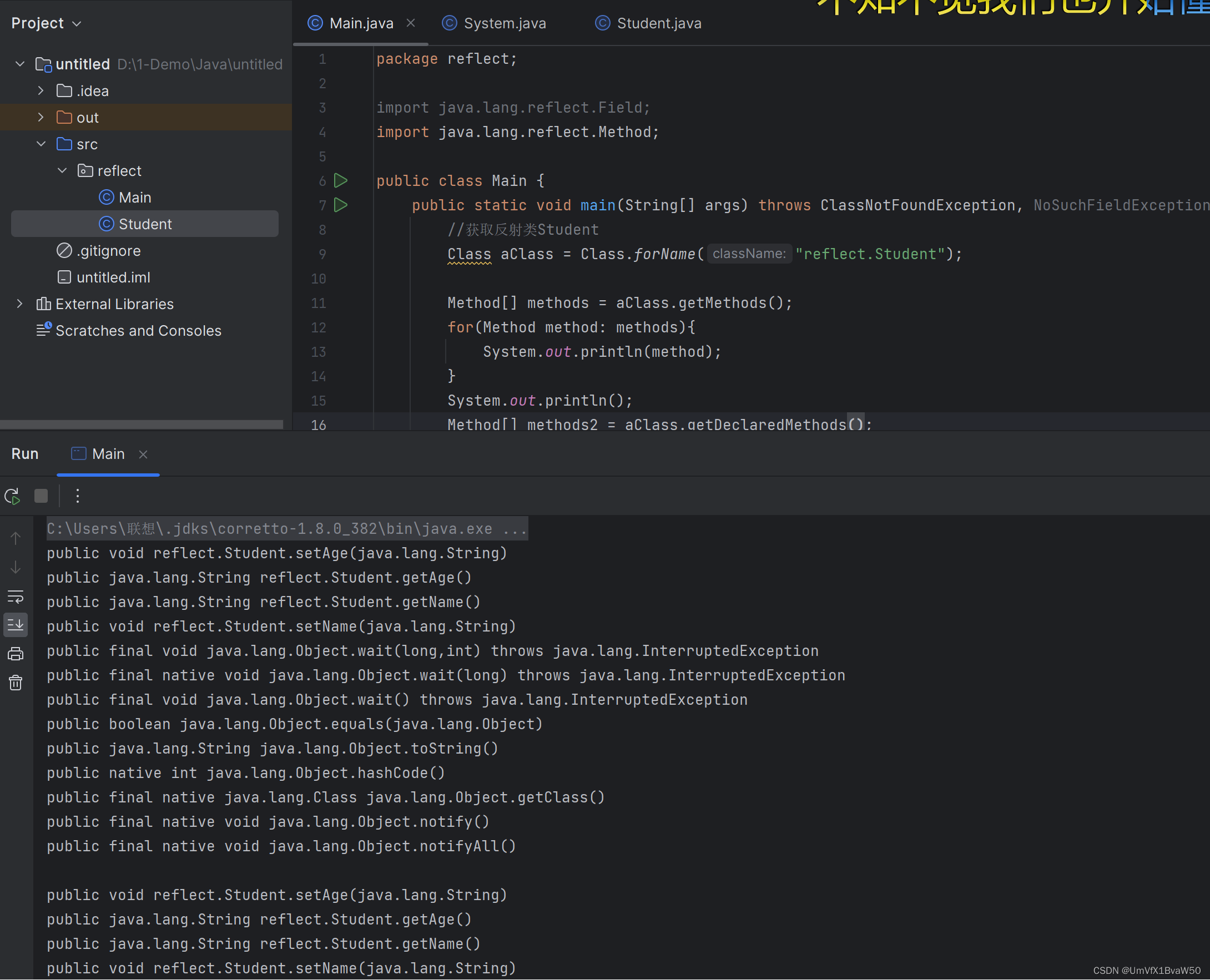Select the Student class in project tree
The width and height of the screenshot is (1210, 980).
point(144,224)
